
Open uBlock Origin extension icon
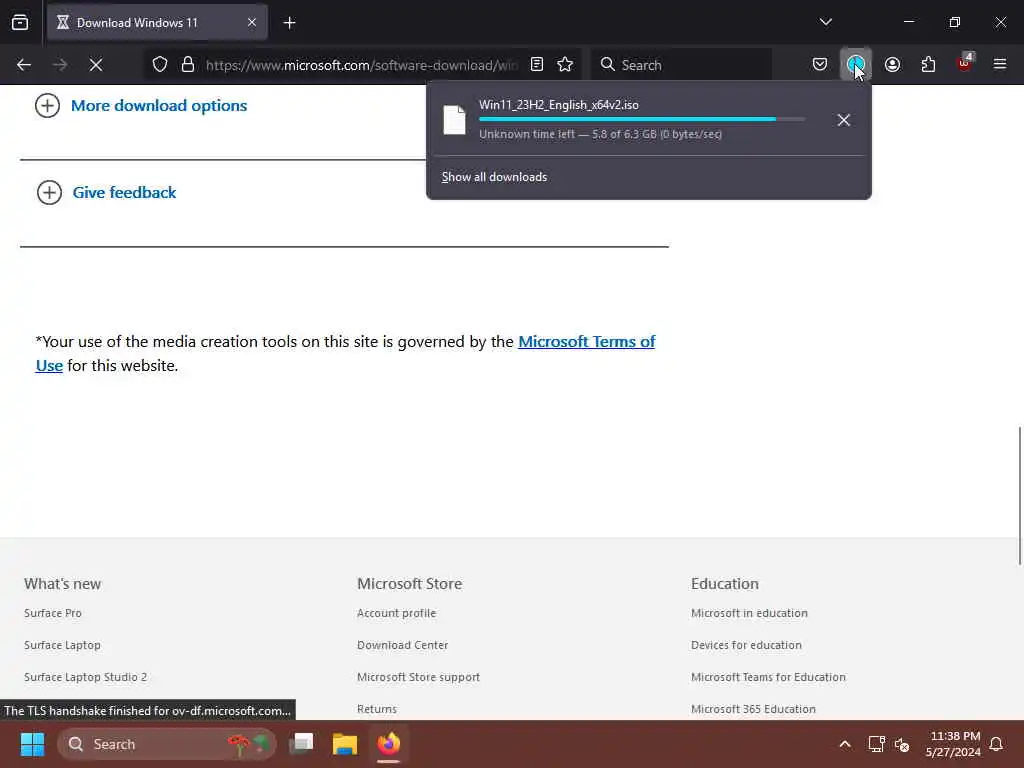[965, 63]
